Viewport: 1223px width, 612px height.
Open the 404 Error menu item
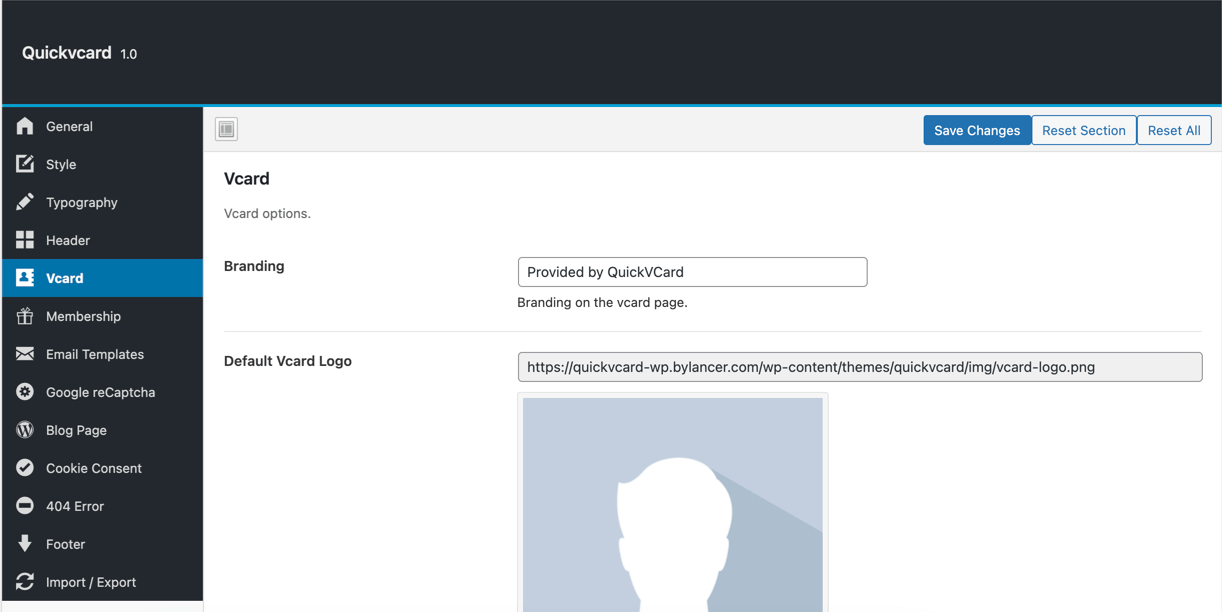pyautogui.click(x=75, y=506)
